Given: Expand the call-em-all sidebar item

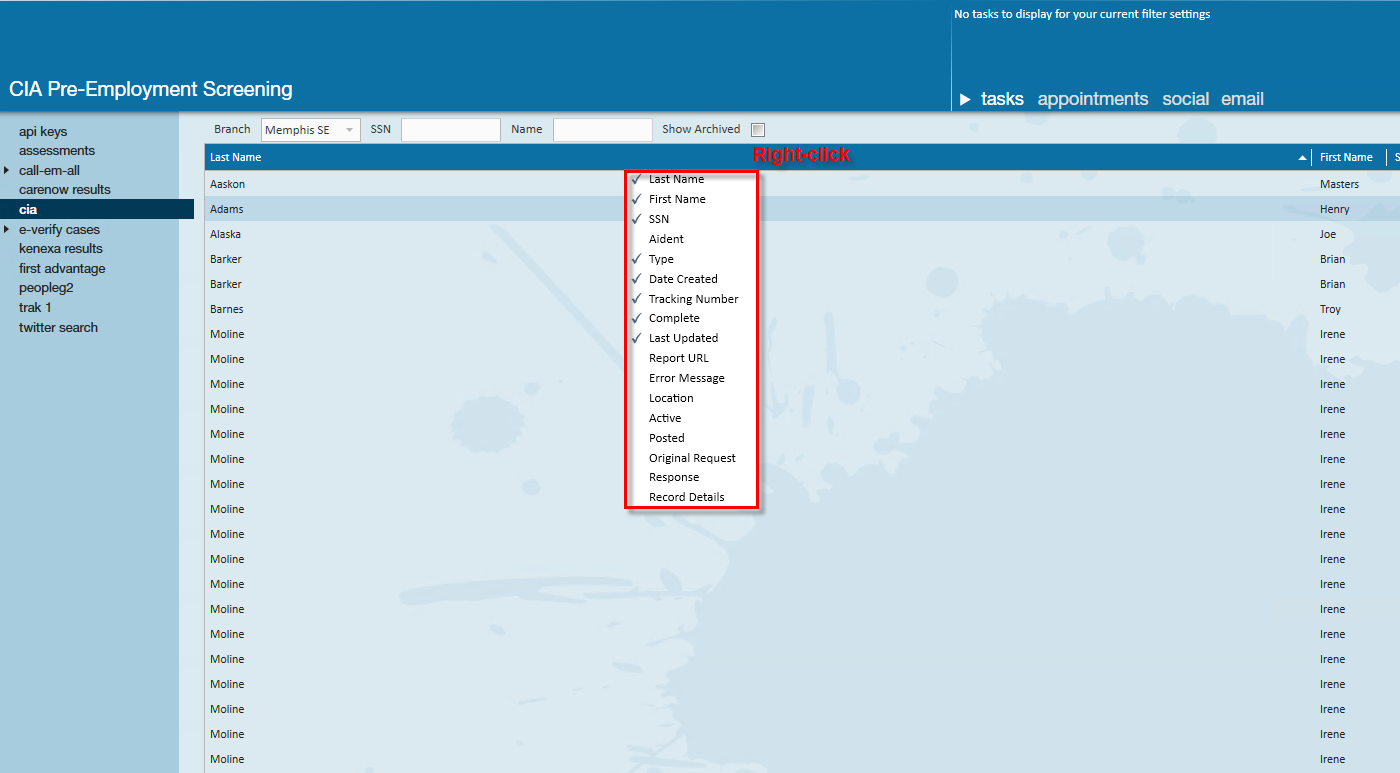Looking at the screenshot, I should (6, 170).
